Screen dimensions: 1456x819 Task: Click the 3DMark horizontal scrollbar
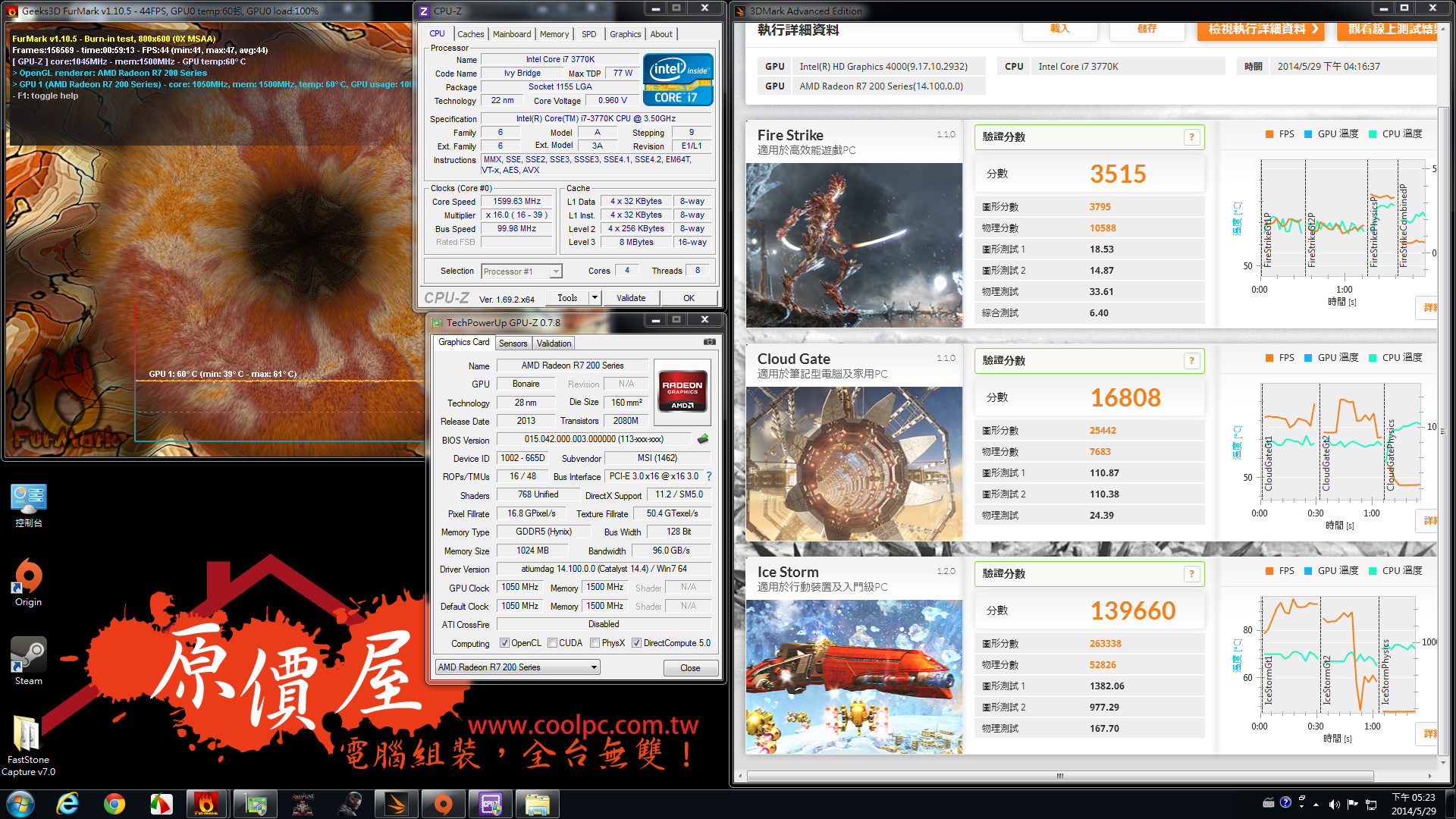(1060, 776)
